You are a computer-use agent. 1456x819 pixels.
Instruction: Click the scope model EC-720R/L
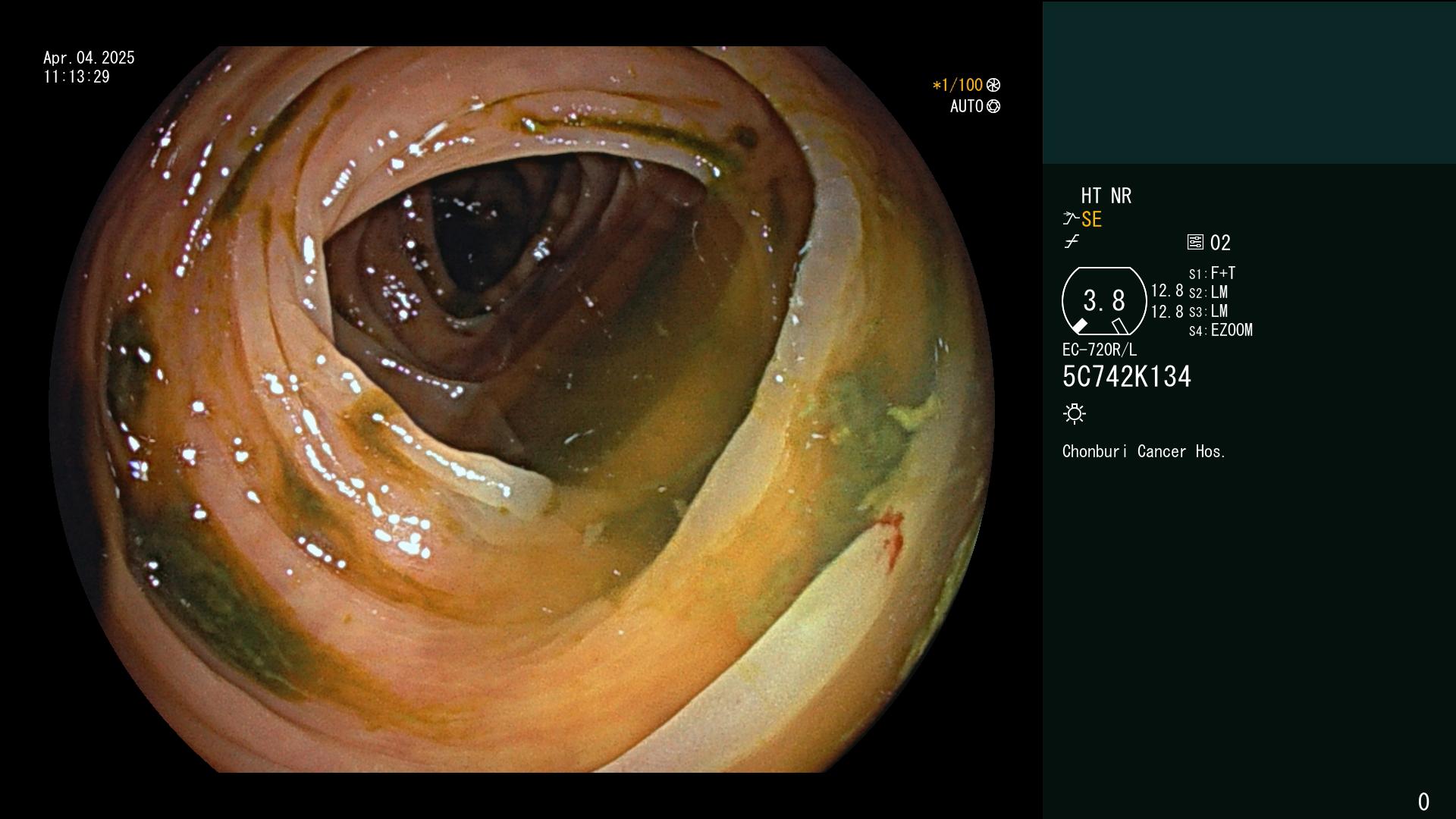pyautogui.click(x=1099, y=350)
